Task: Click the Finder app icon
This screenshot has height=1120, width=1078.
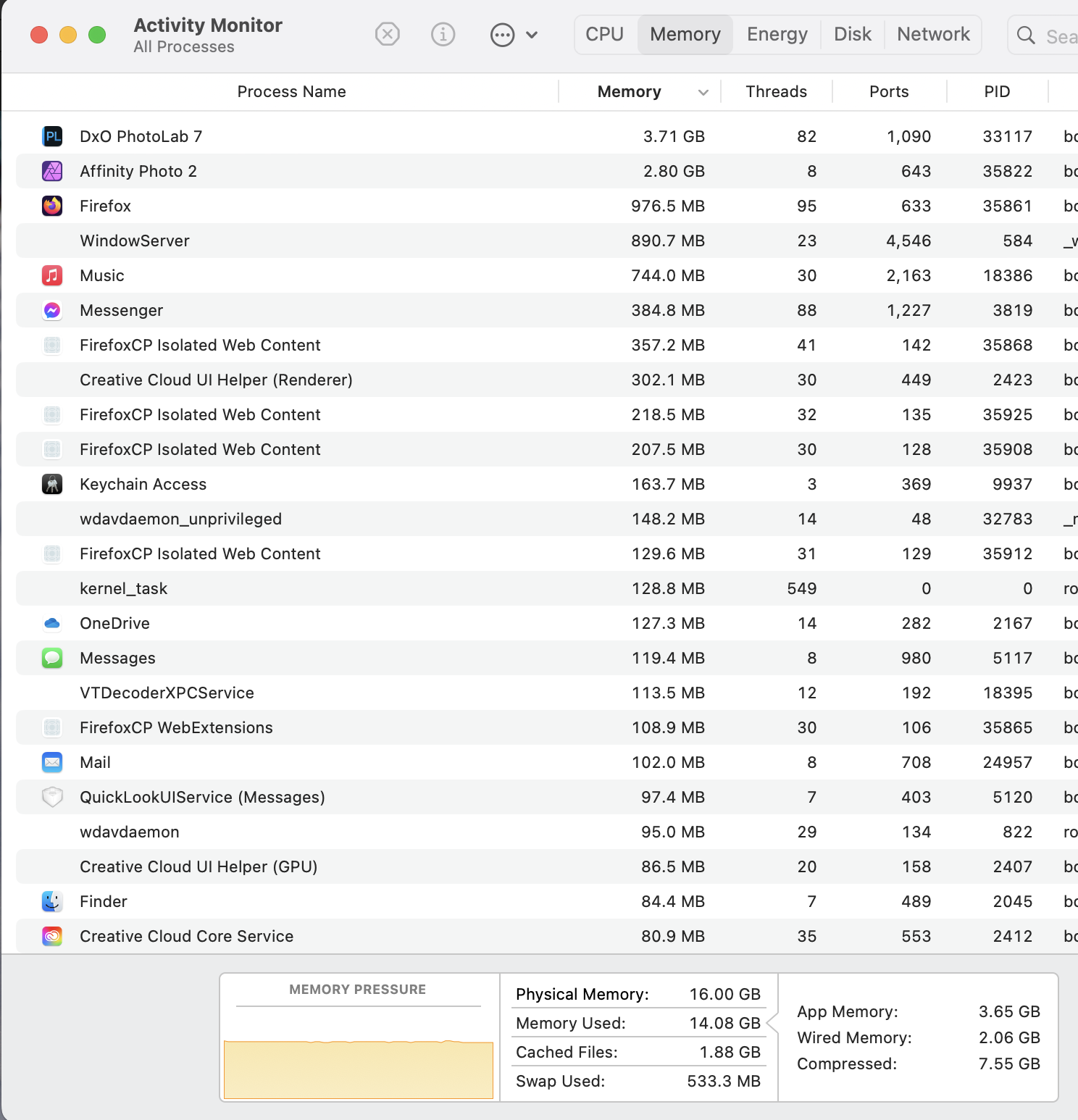Action: pos(52,901)
